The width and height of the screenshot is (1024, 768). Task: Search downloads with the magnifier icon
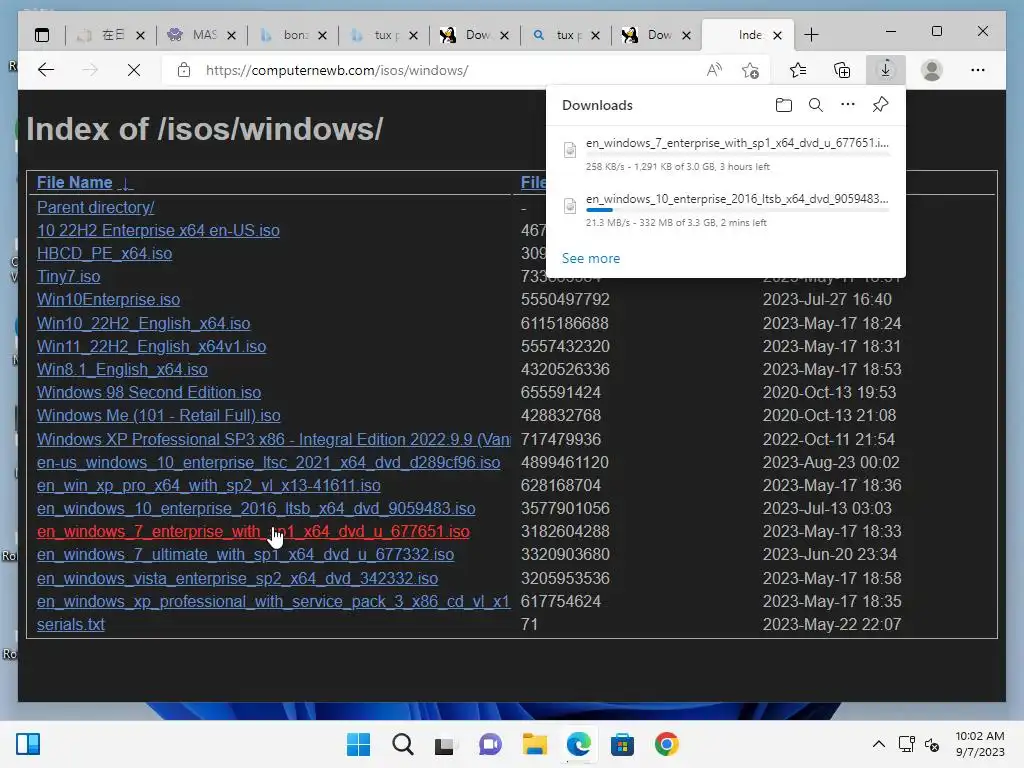coord(816,105)
